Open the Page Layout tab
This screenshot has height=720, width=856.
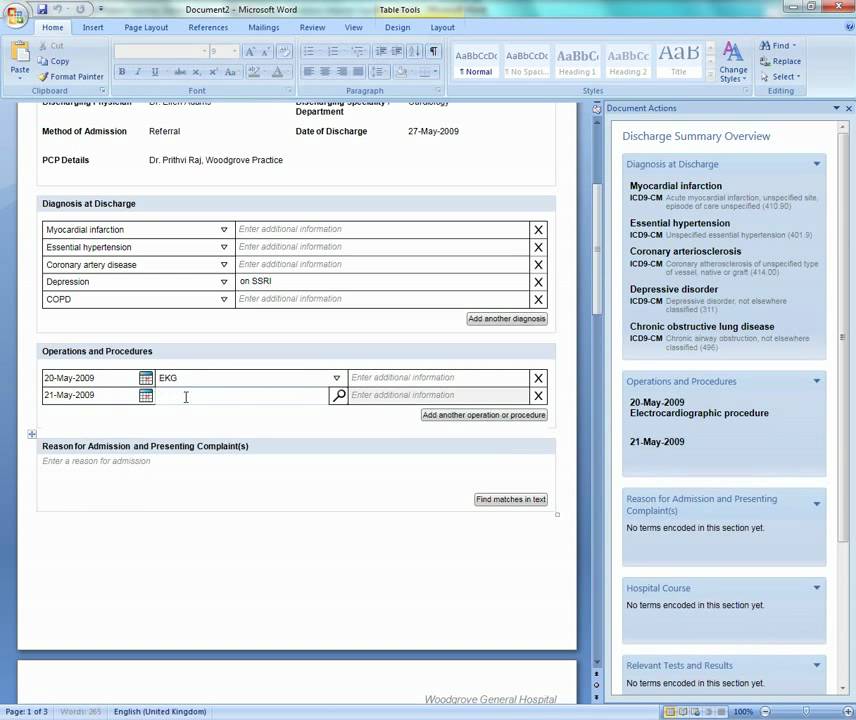point(146,27)
